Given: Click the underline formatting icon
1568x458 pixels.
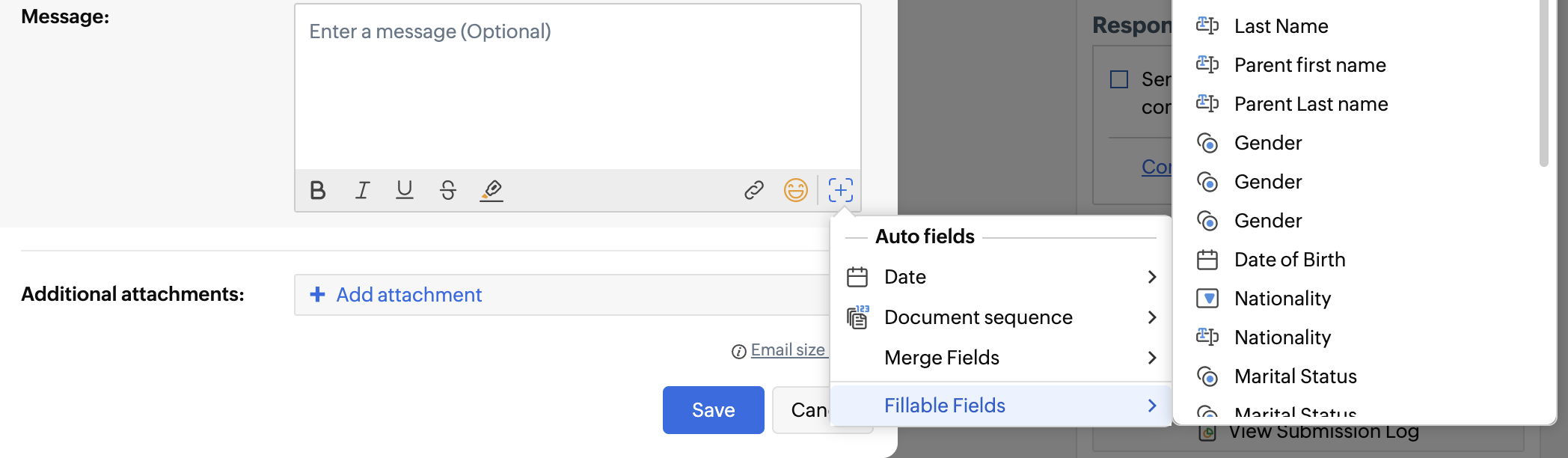Looking at the screenshot, I should tap(405, 191).
